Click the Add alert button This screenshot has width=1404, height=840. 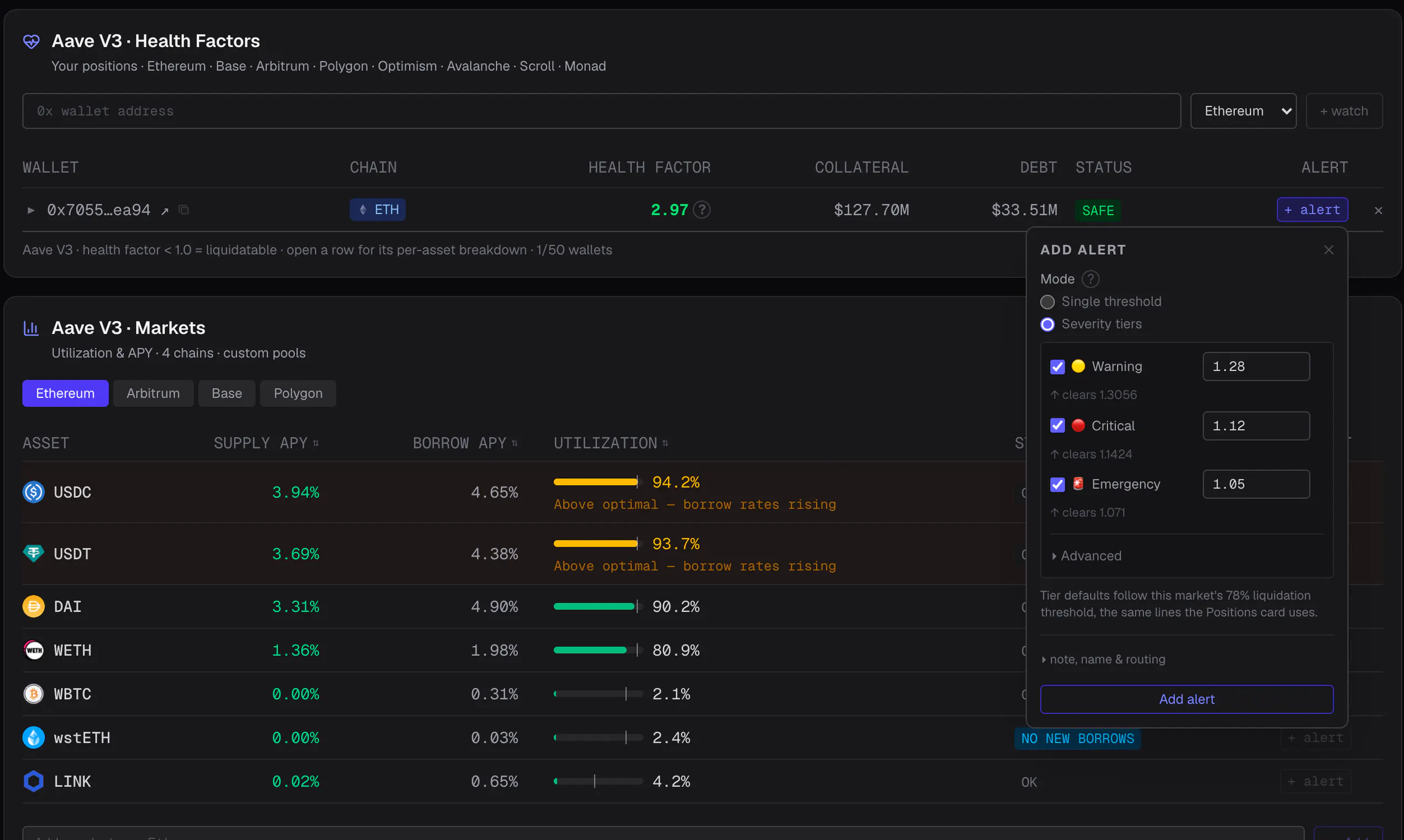pyautogui.click(x=1186, y=700)
